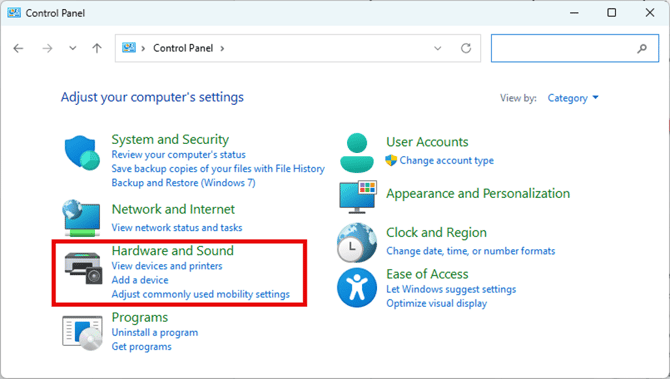Open the Hardware and Sound printer icon
Viewport: 670px width, 379px height.
[x=83, y=268]
